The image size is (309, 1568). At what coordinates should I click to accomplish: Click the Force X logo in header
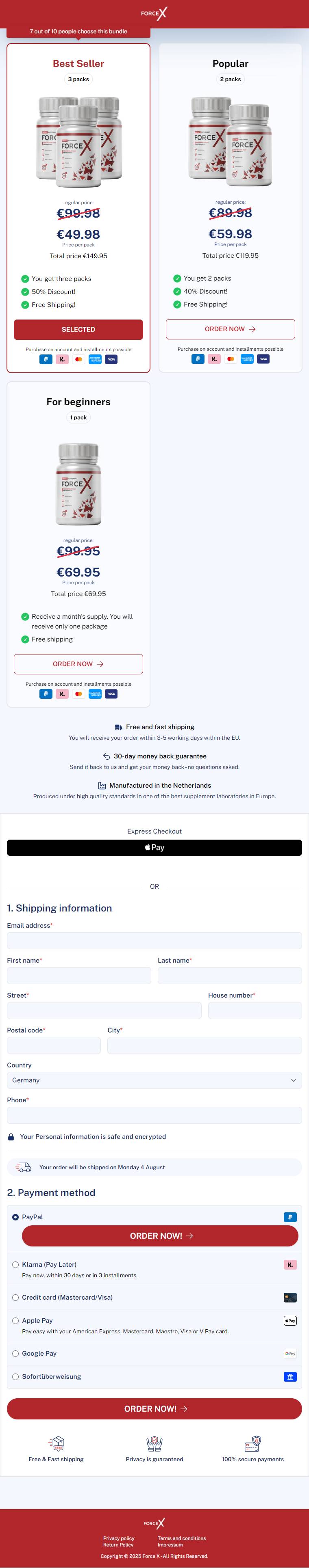click(x=154, y=13)
